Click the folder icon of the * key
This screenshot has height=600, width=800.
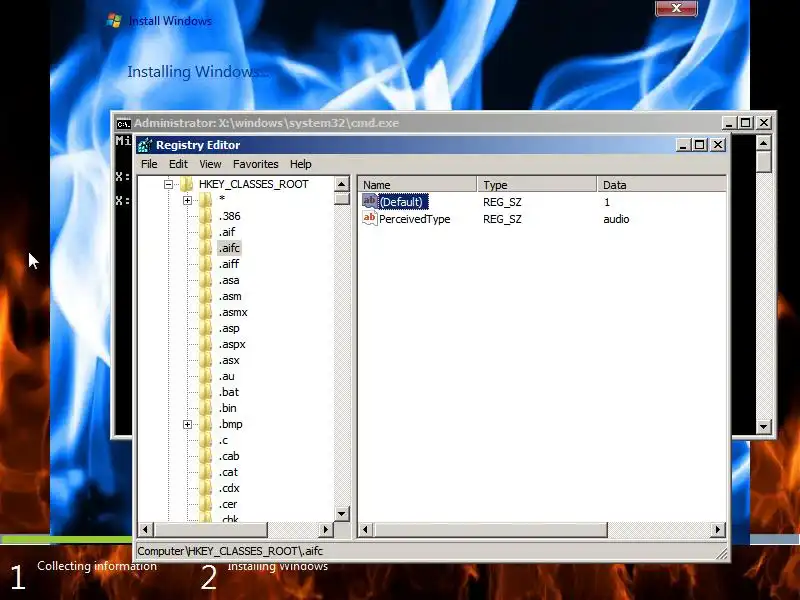205,200
